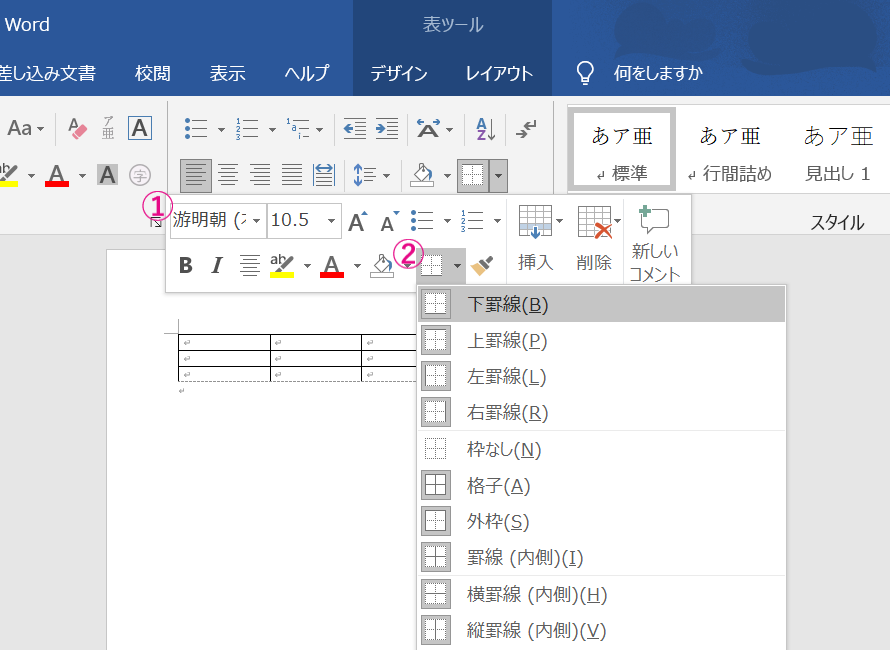
Task: Open mini toolbar highlight color dropdown arrow
Action: [307, 265]
